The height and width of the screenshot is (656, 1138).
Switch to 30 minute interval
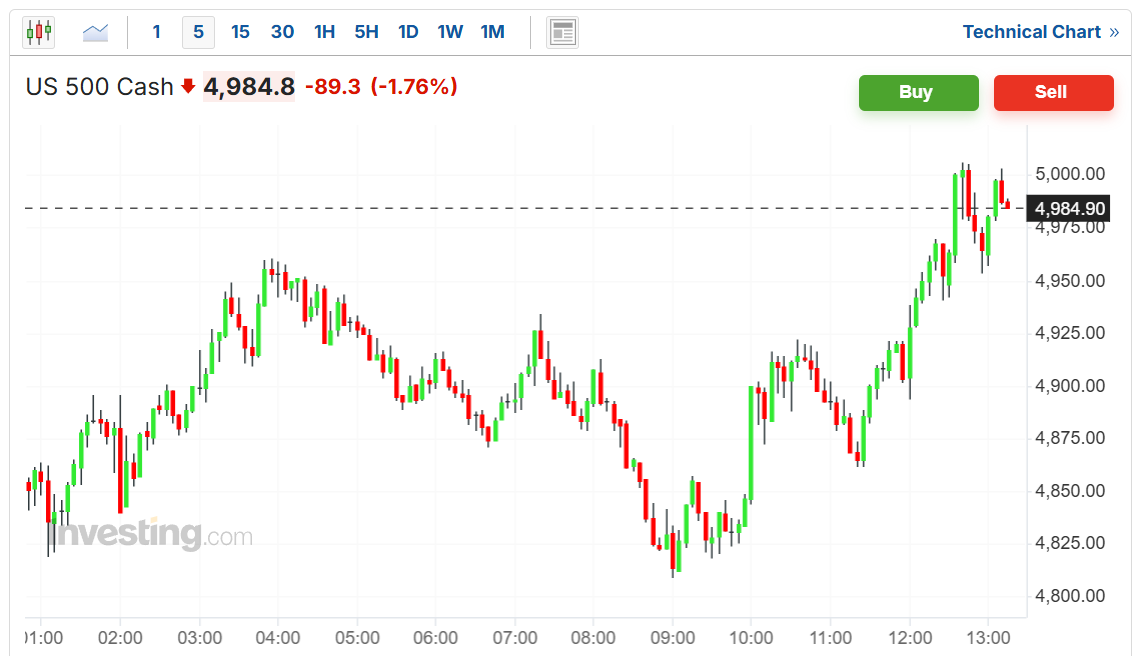click(282, 32)
